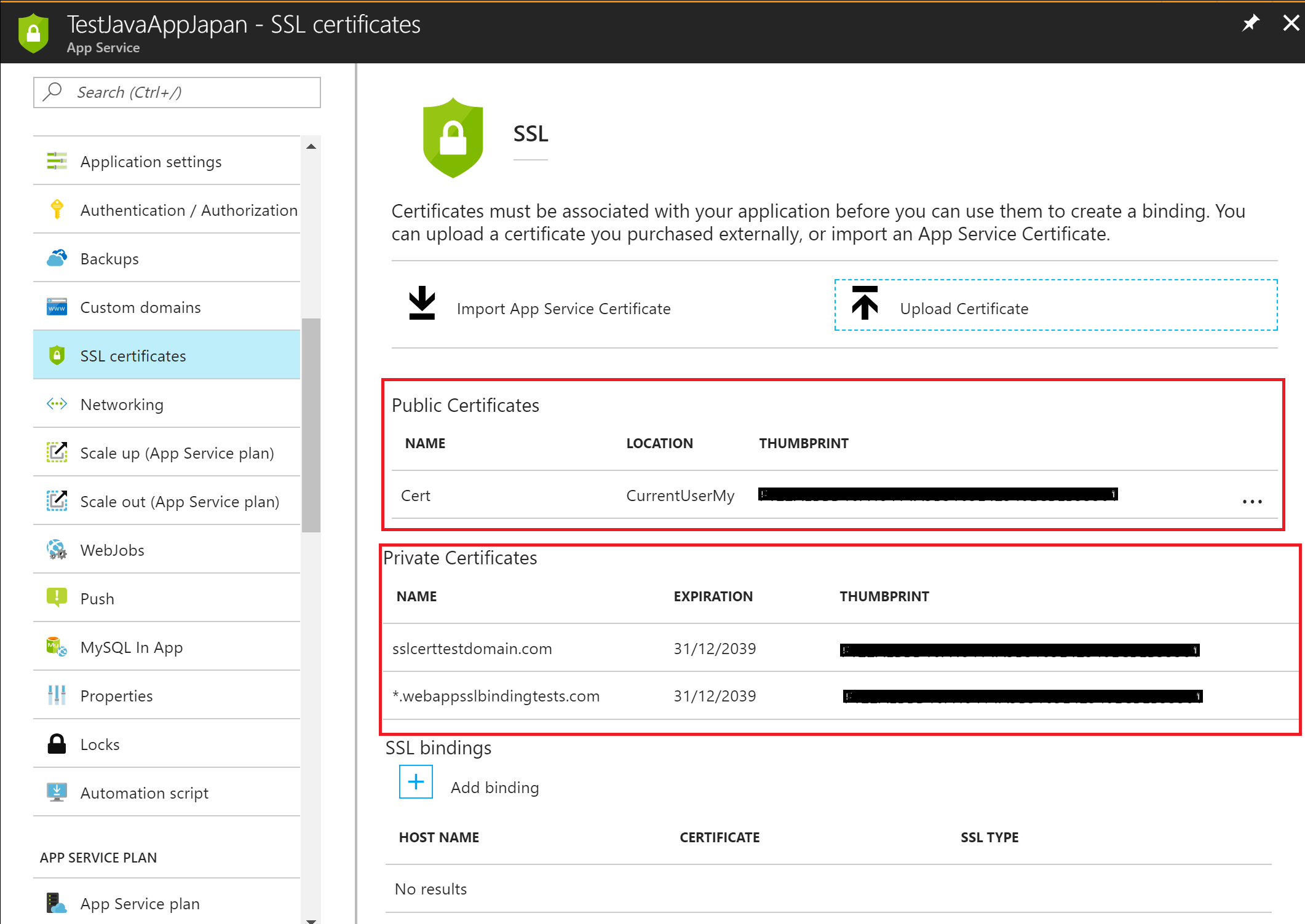Select *.webappsslbindingtests.com certificate row
The height and width of the screenshot is (924, 1305).
click(x=496, y=696)
